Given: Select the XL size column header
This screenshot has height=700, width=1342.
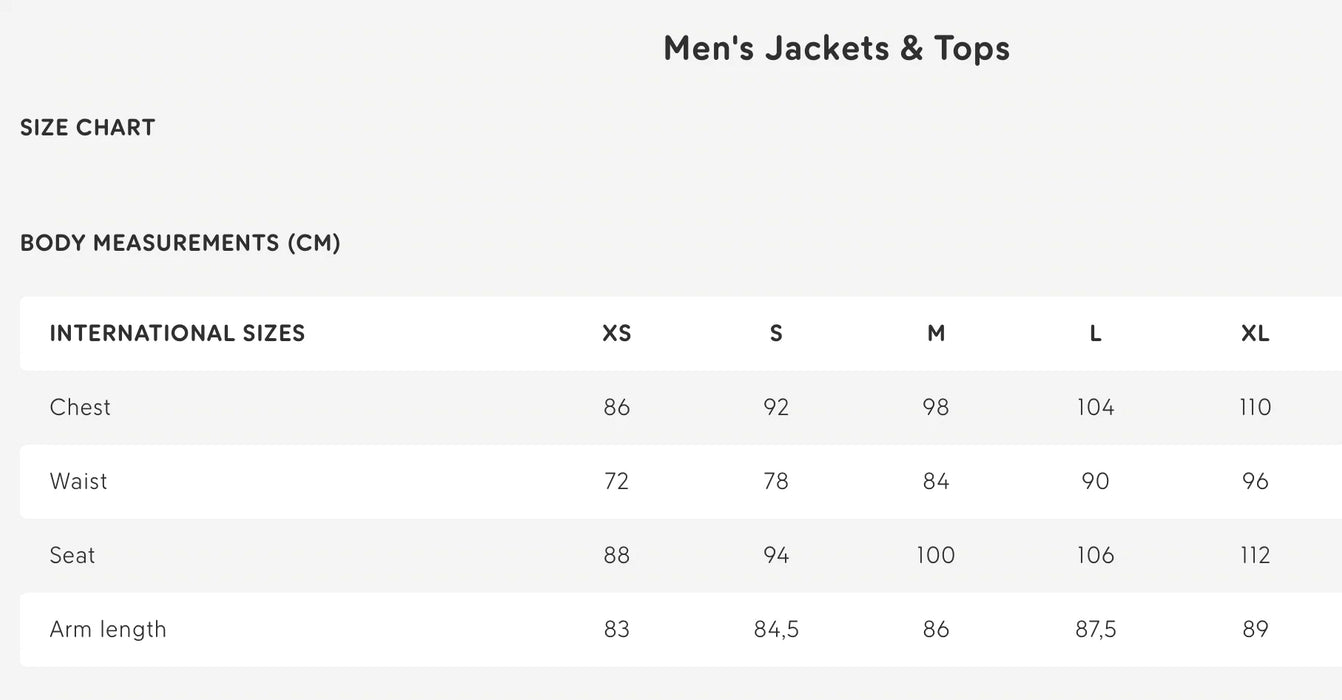Looking at the screenshot, I should click(1255, 334).
